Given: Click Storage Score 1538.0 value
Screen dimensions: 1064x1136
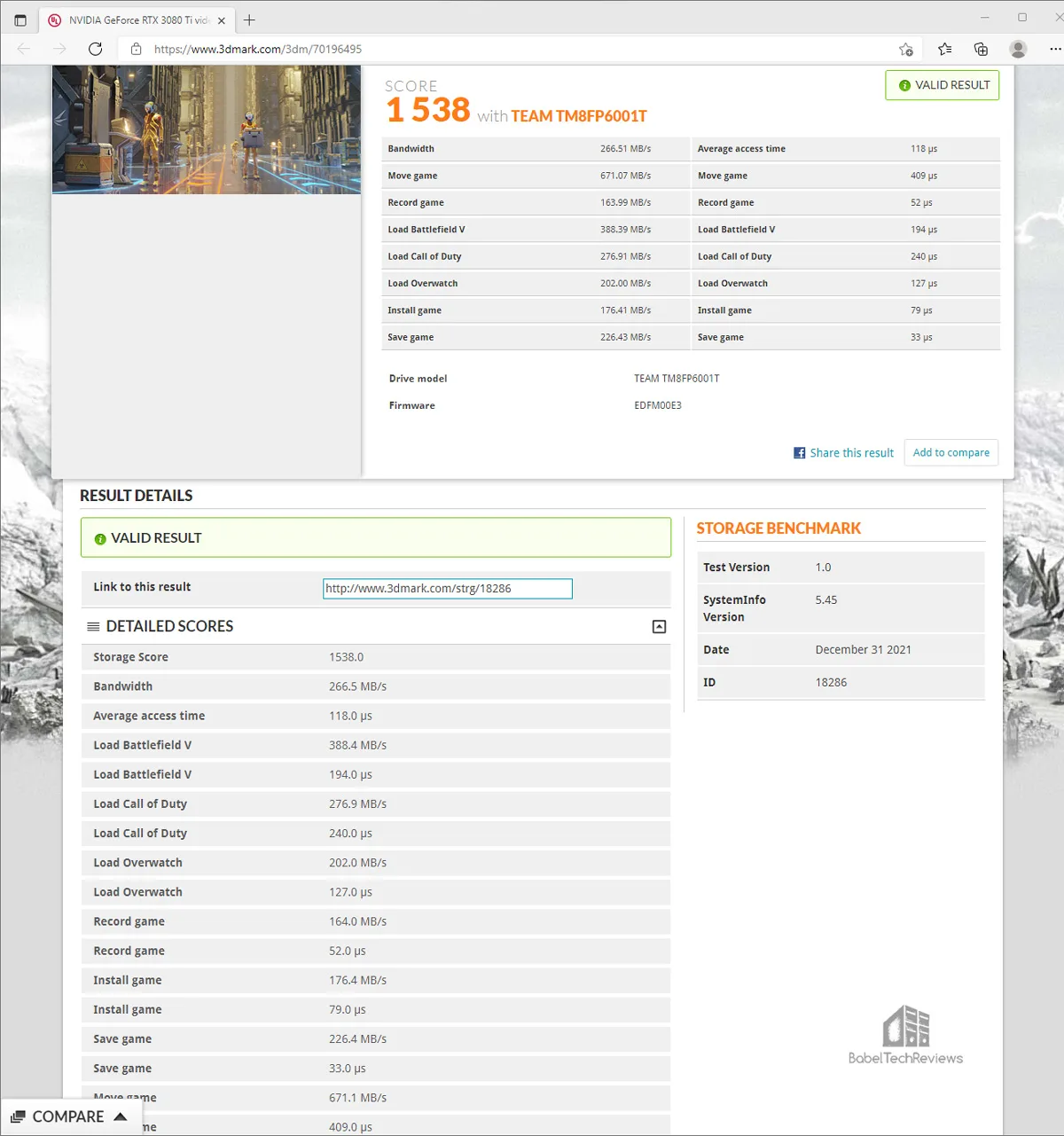Looking at the screenshot, I should (x=346, y=657).
